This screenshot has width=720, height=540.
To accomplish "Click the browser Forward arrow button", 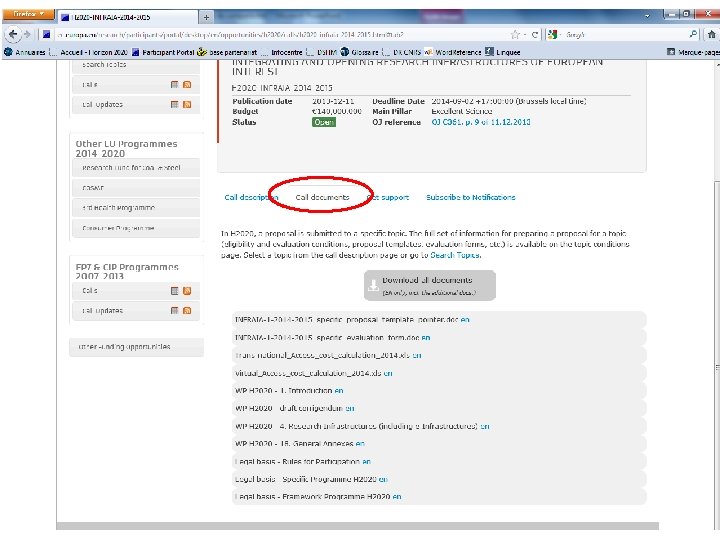I will 27,34.
